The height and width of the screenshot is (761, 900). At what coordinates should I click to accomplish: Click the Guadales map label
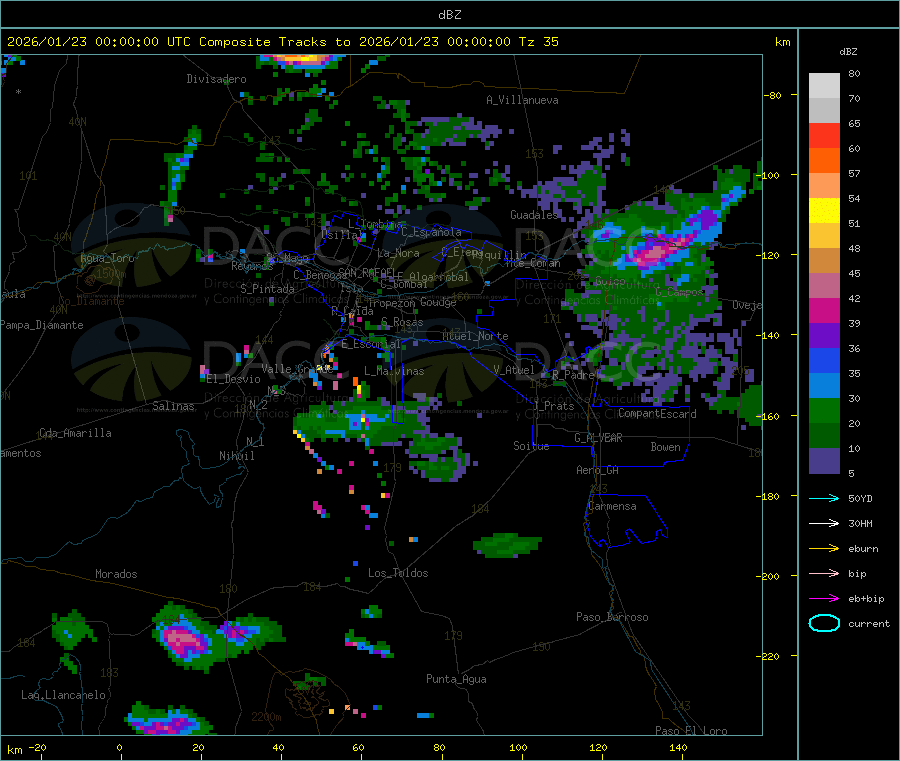point(534,215)
